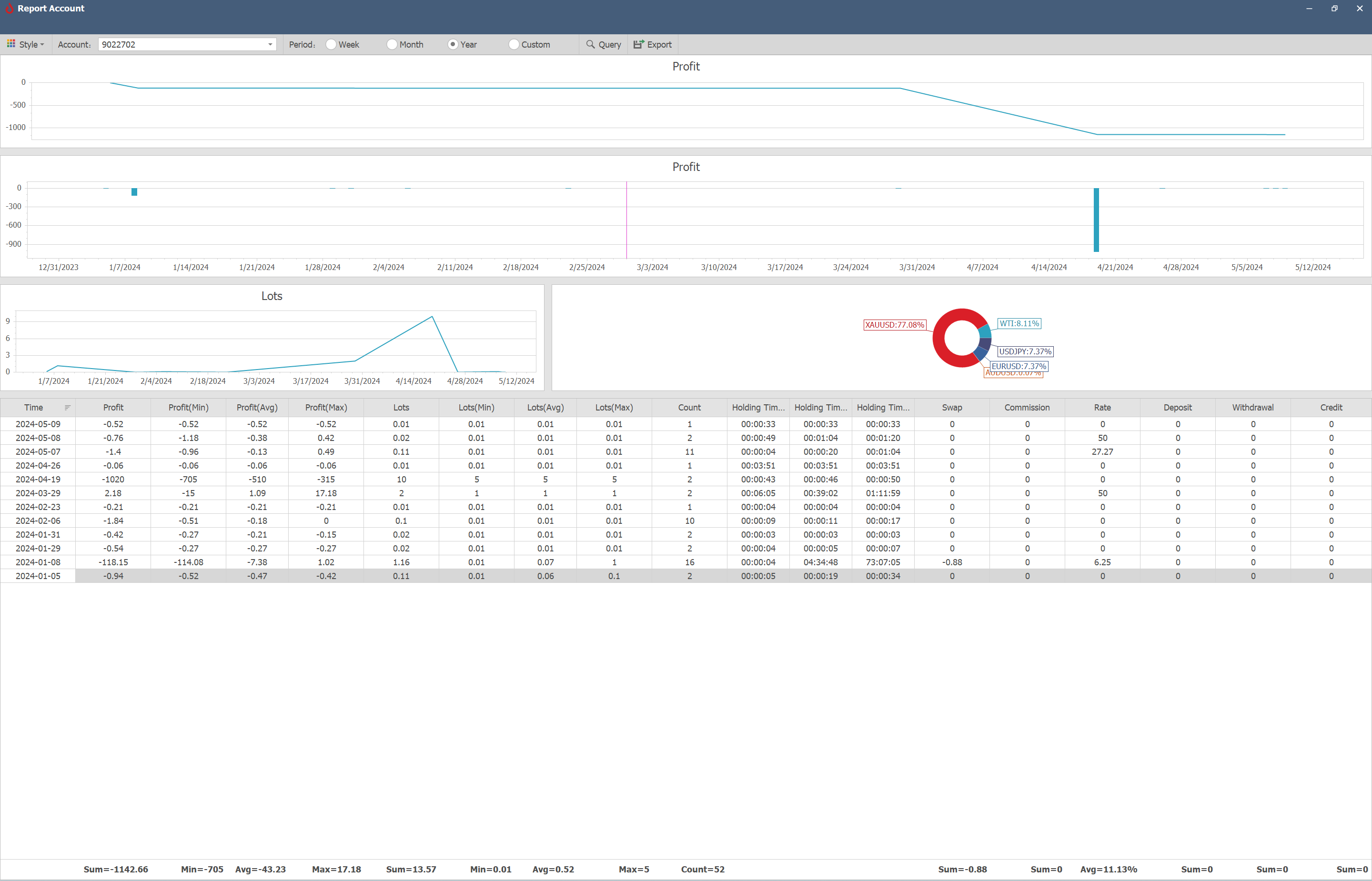Image resolution: width=1372 pixels, height=881 pixels.
Task: Open the Style dropdown menu
Action: point(26,45)
